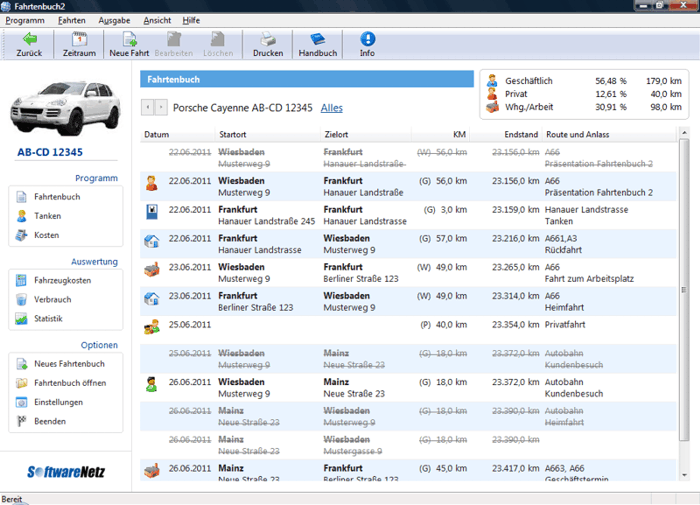Open Kosten in the Programm panel
The width and height of the screenshot is (700, 505).
tap(46, 235)
